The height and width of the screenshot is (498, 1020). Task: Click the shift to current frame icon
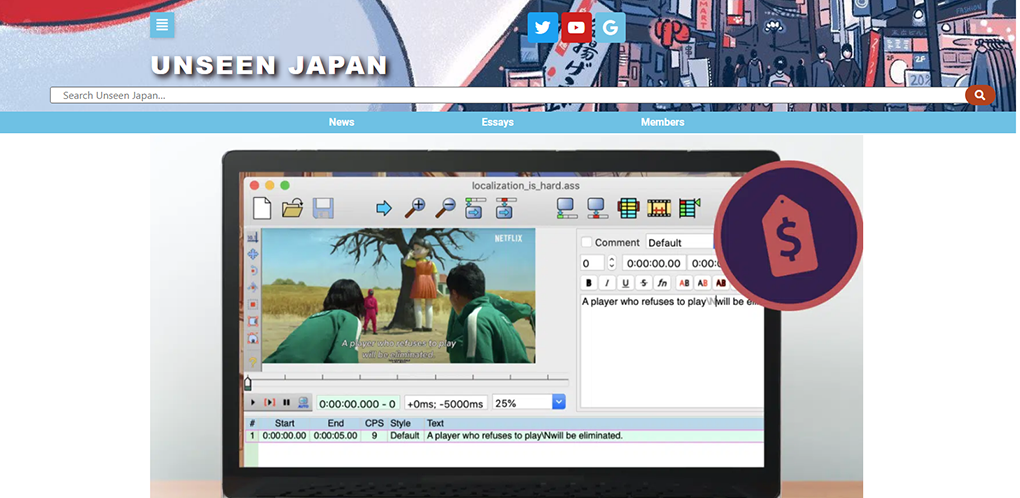pos(690,208)
